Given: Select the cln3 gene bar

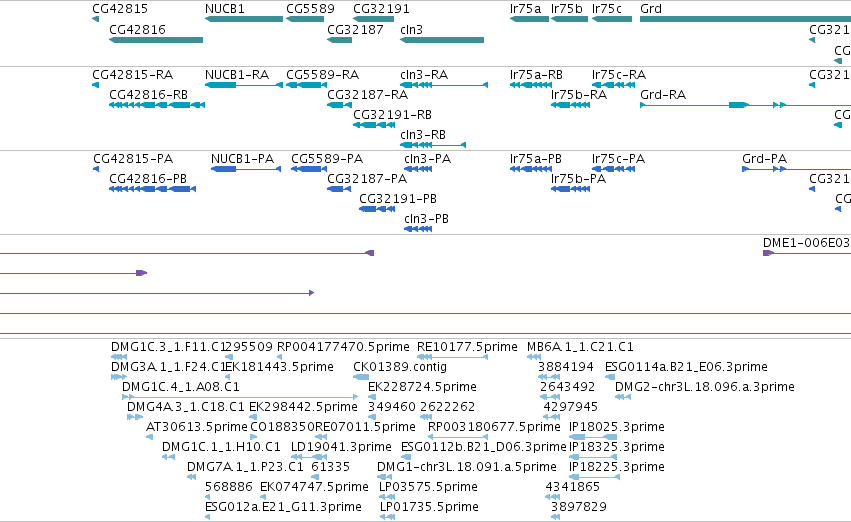Looking at the screenshot, I should point(442,40).
